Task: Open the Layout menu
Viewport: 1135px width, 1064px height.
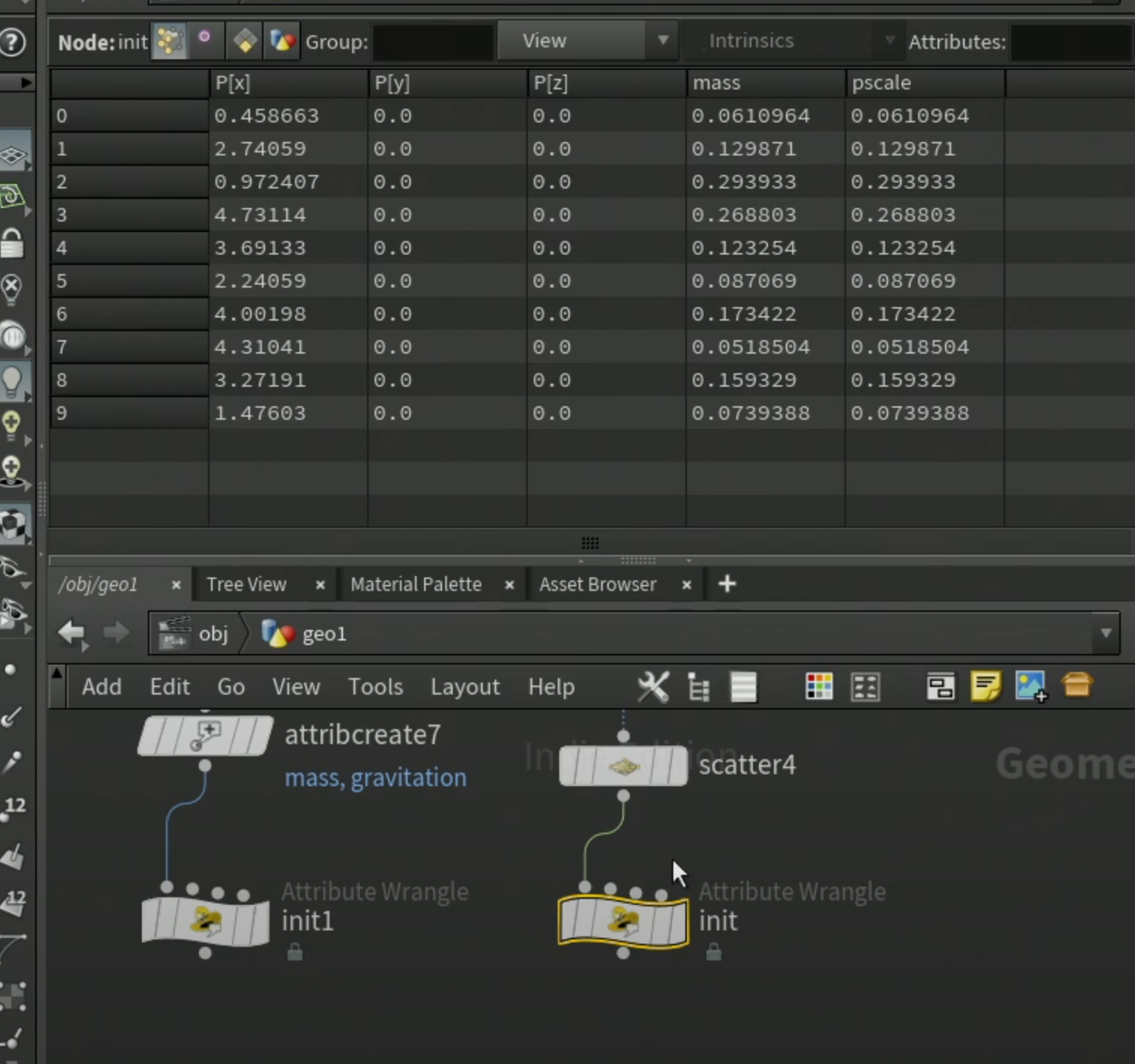Action: coord(465,687)
